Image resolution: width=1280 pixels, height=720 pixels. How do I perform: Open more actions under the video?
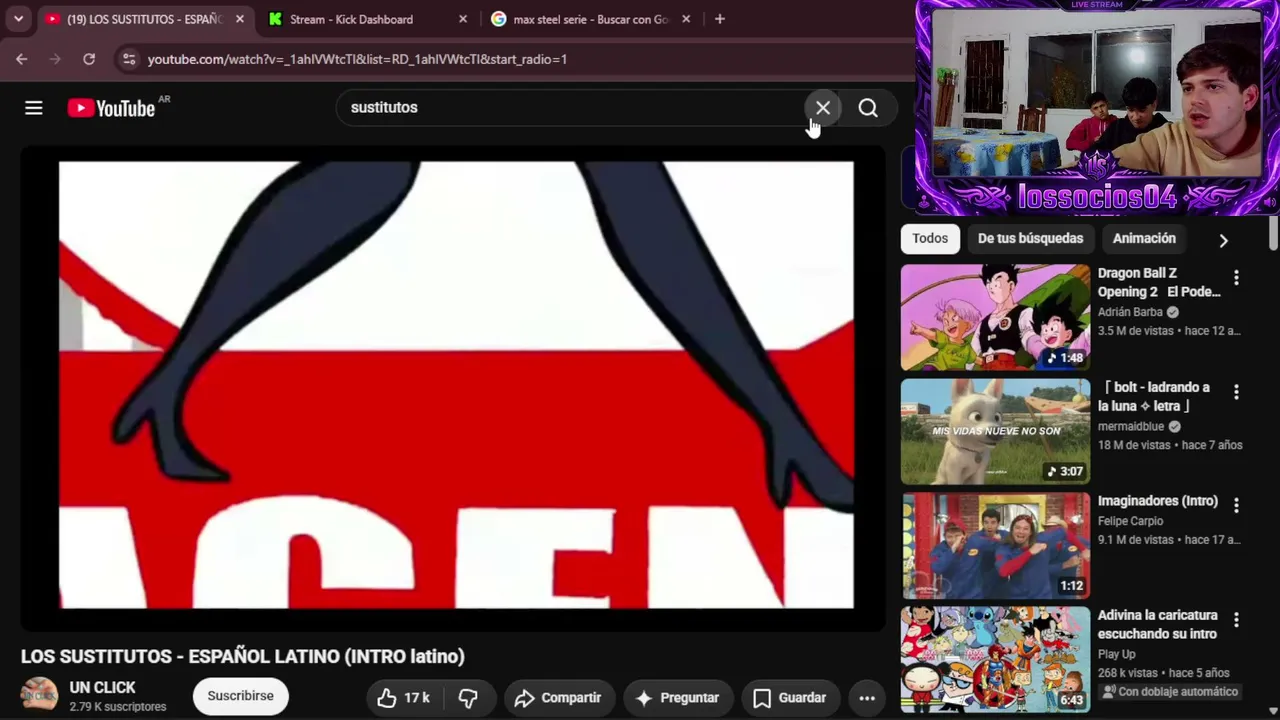tap(867, 698)
